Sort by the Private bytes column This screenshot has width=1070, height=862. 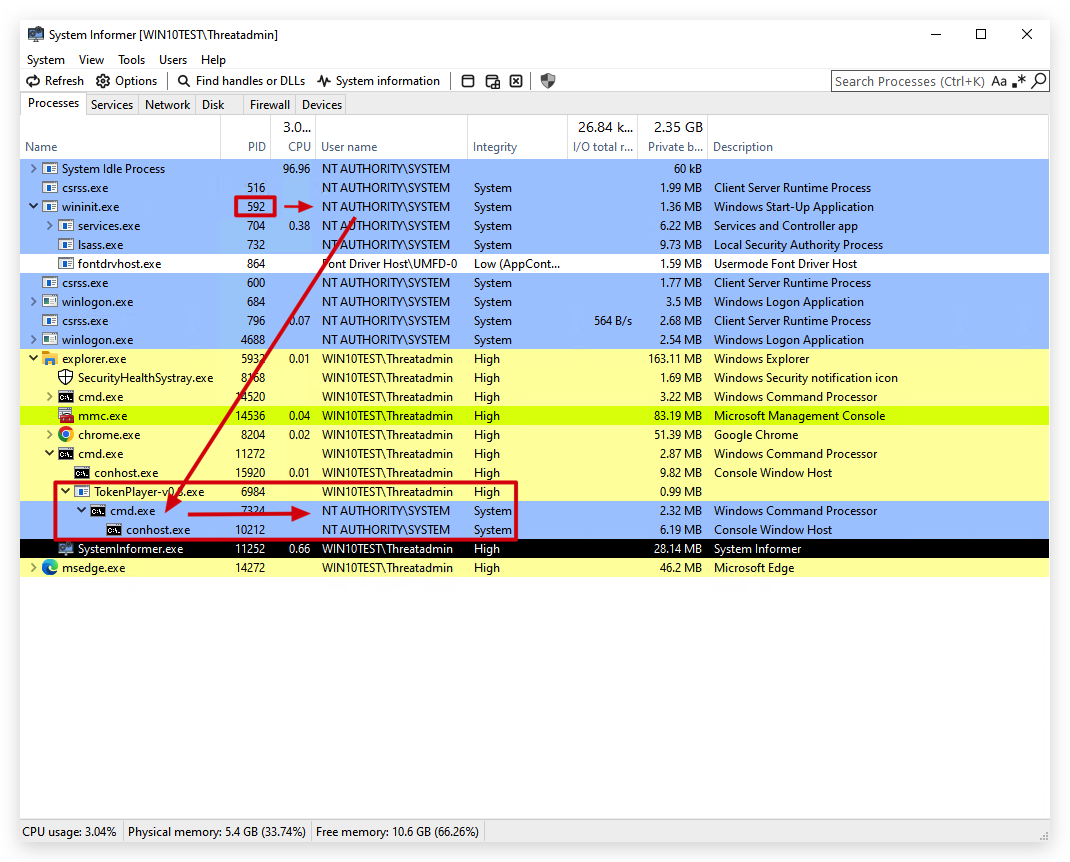click(674, 147)
